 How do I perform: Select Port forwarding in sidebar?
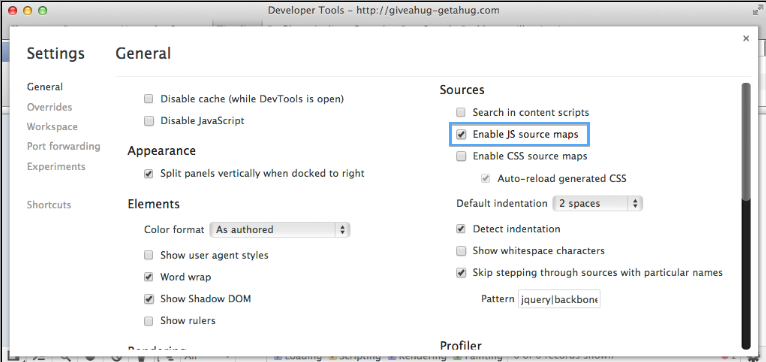click(64, 146)
